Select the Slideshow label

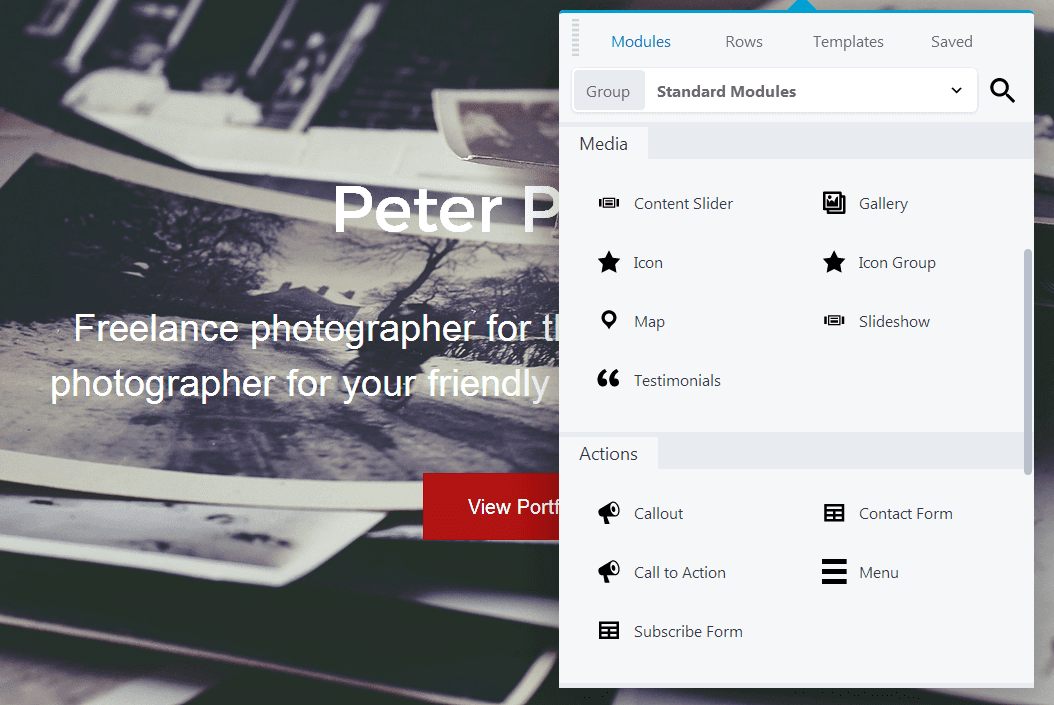[x=894, y=322]
